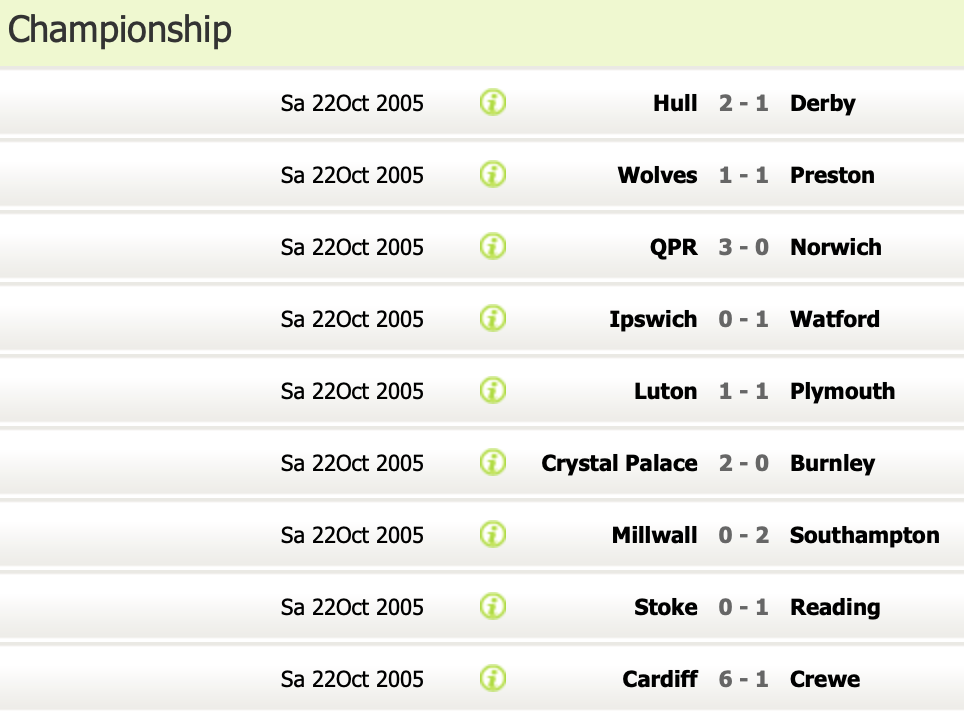Select the Championship section heading
Viewport: 964px width, 714px height.
tap(120, 30)
